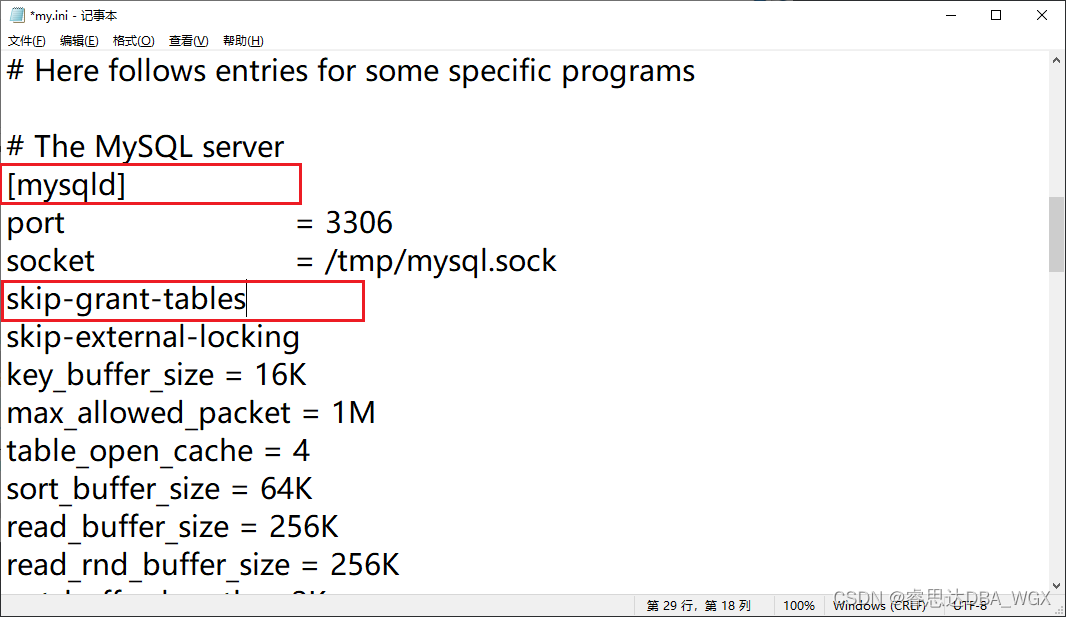
Task: Click on socket path /tmp/mysql.sock
Action: click(x=441, y=262)
